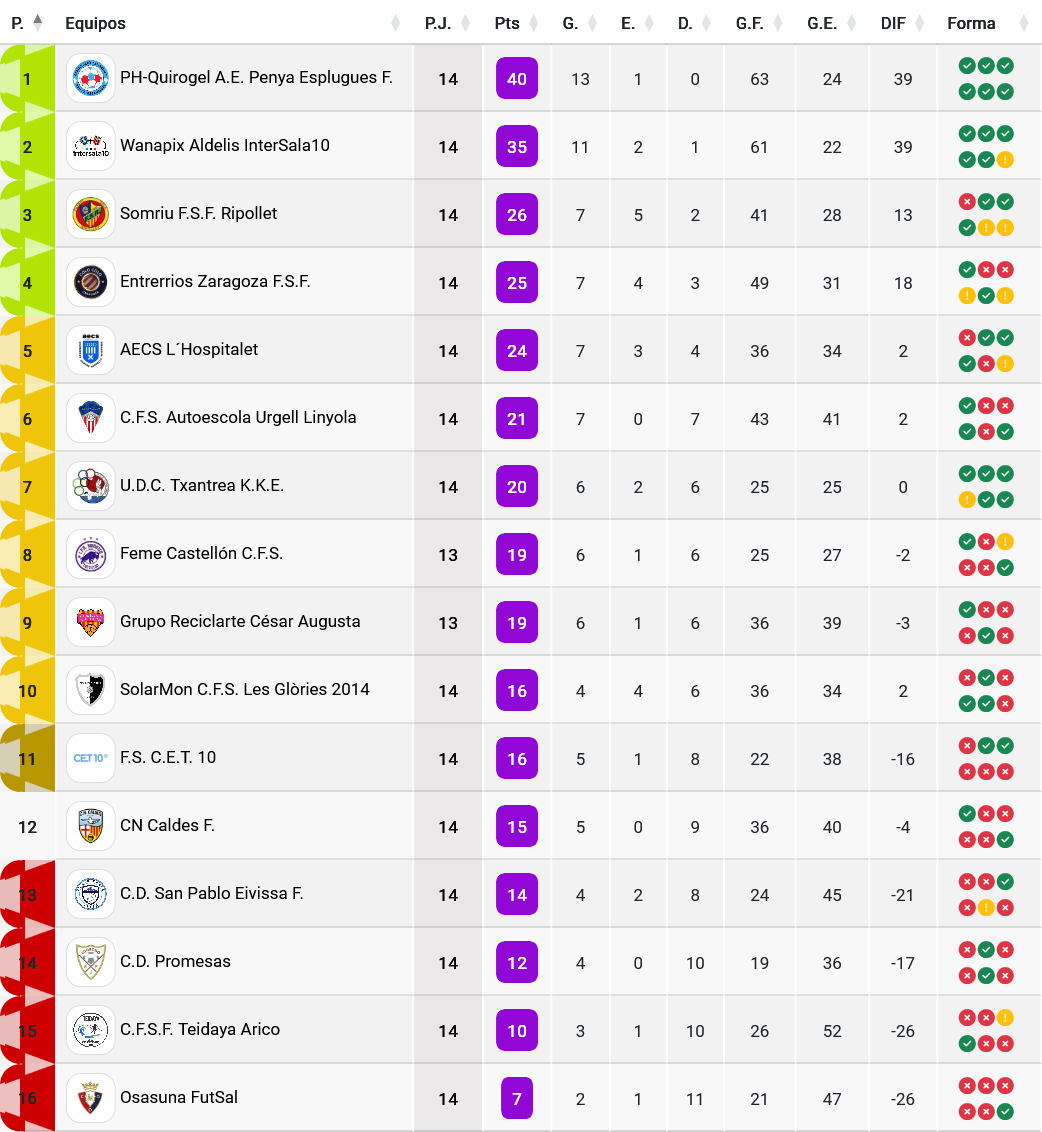Click the purple 40 points badge
The width and height of the screenshot is (1042, 1132).
tap(517, 78)
